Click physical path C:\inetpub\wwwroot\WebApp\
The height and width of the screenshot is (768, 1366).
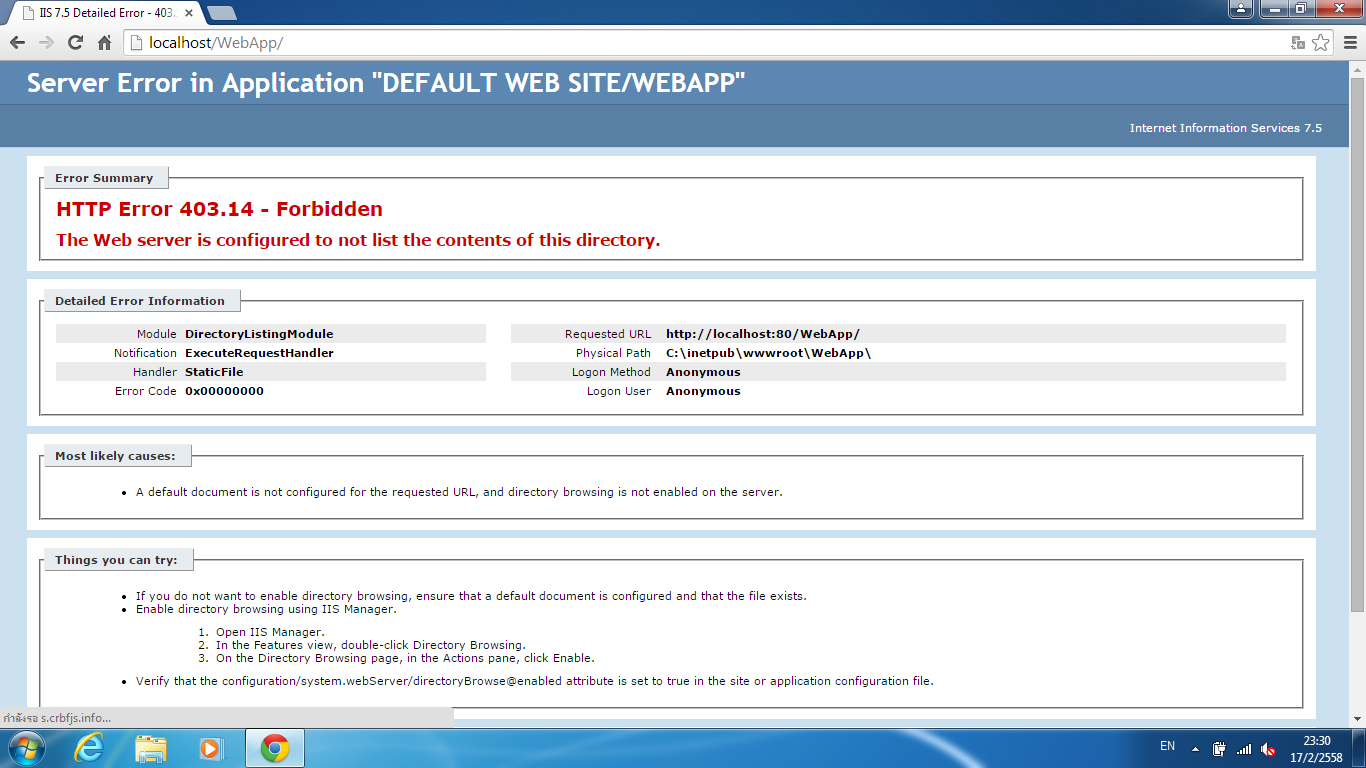pyautogui.click(x=769, y=353)
